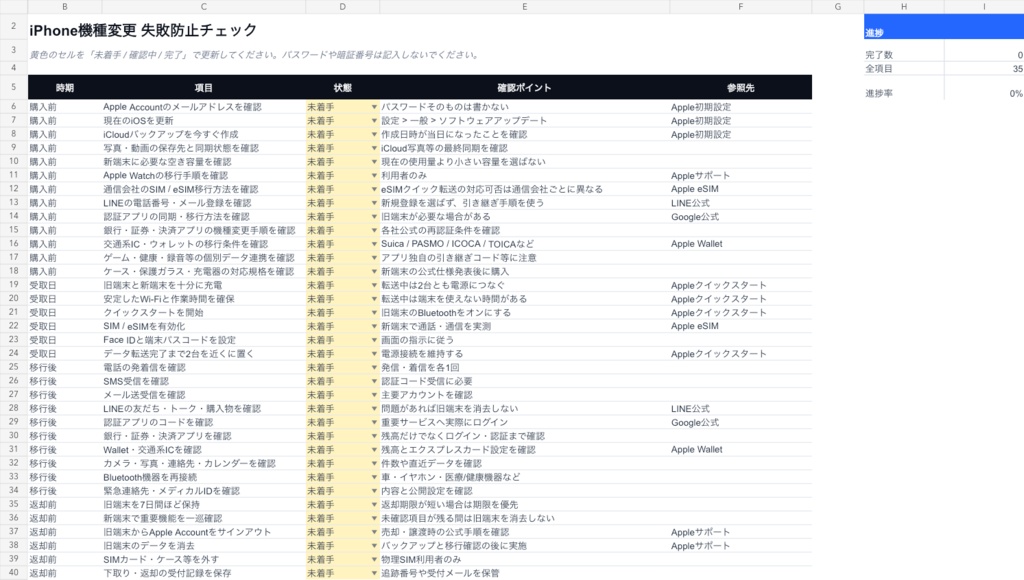
Task: Click the 確認ポイント table header cell
Action: 524,88
